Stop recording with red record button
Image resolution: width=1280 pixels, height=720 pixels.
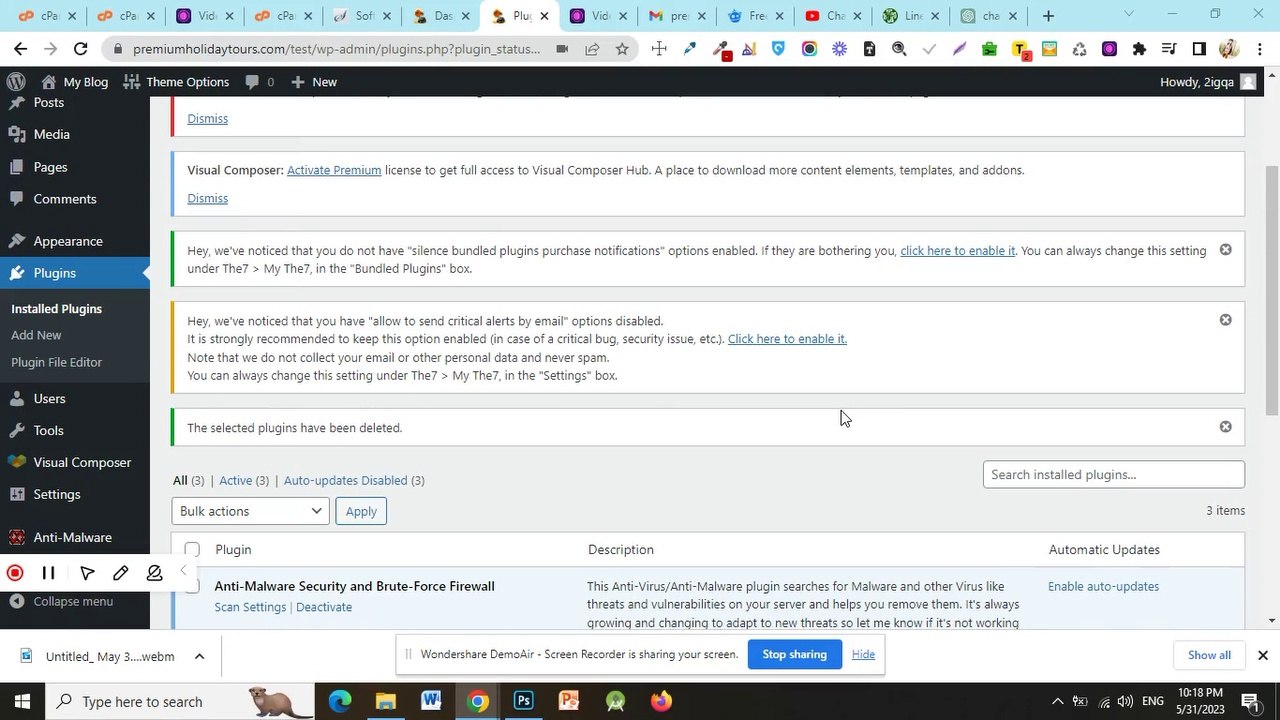point(15,573)
